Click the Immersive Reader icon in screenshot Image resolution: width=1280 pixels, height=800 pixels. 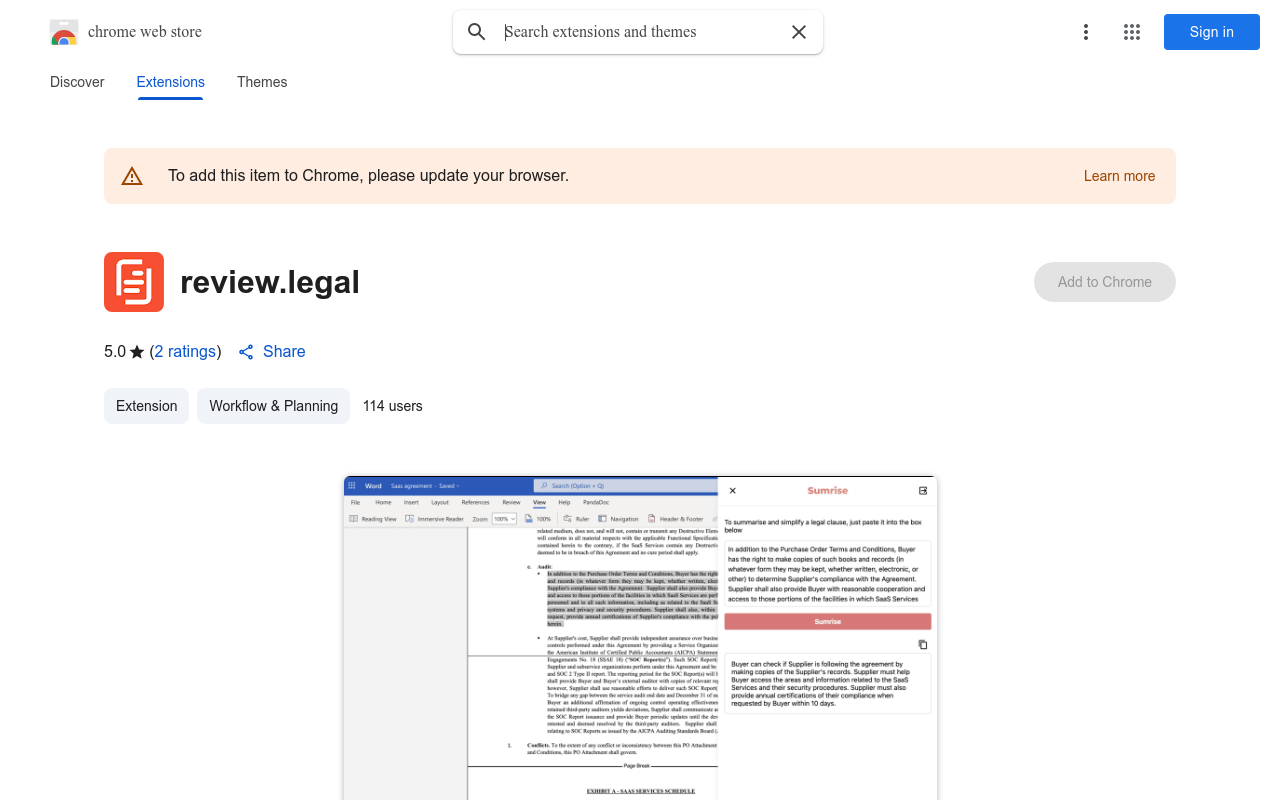[x=410, y=519]
